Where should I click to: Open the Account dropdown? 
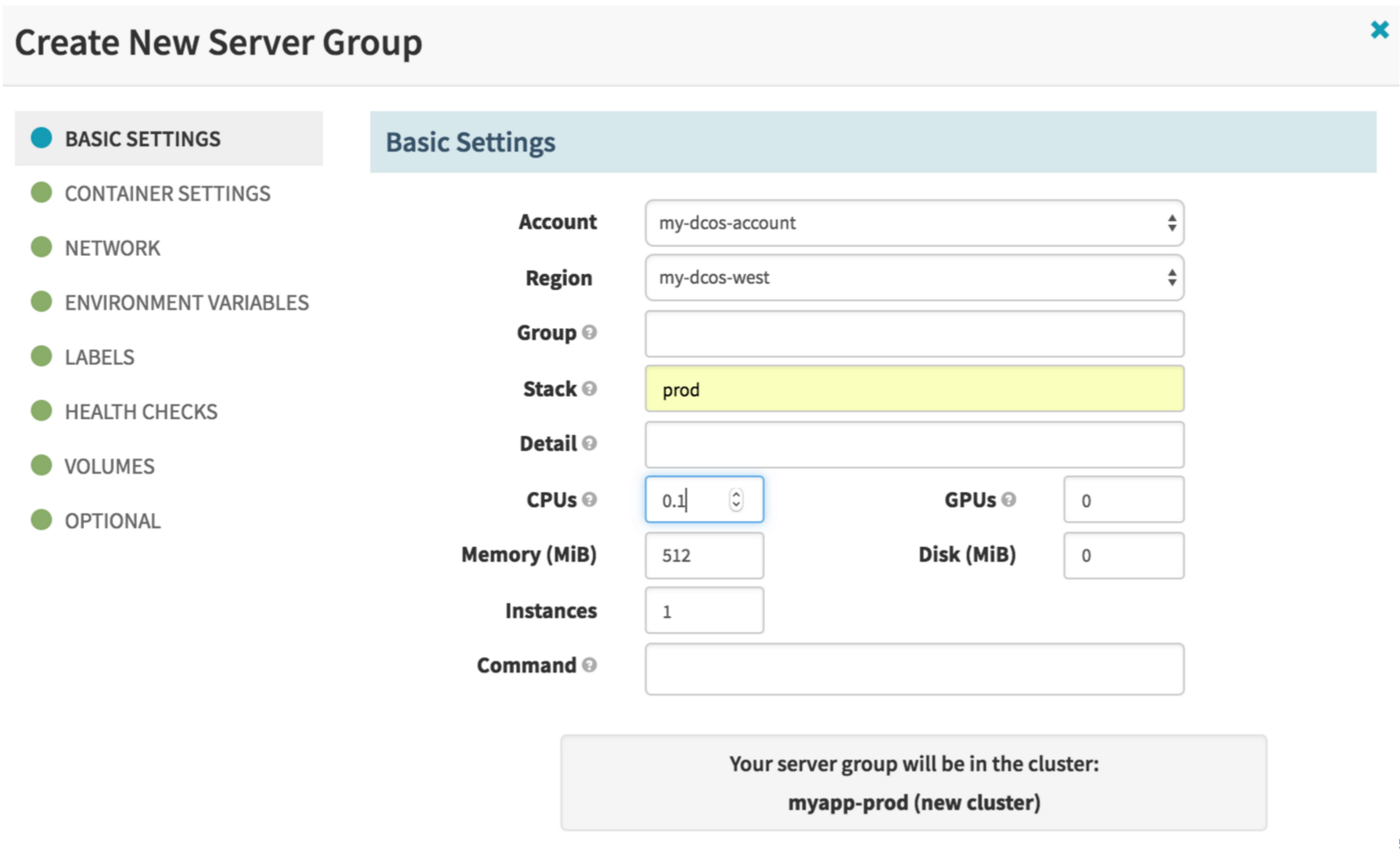pos(913,223)
